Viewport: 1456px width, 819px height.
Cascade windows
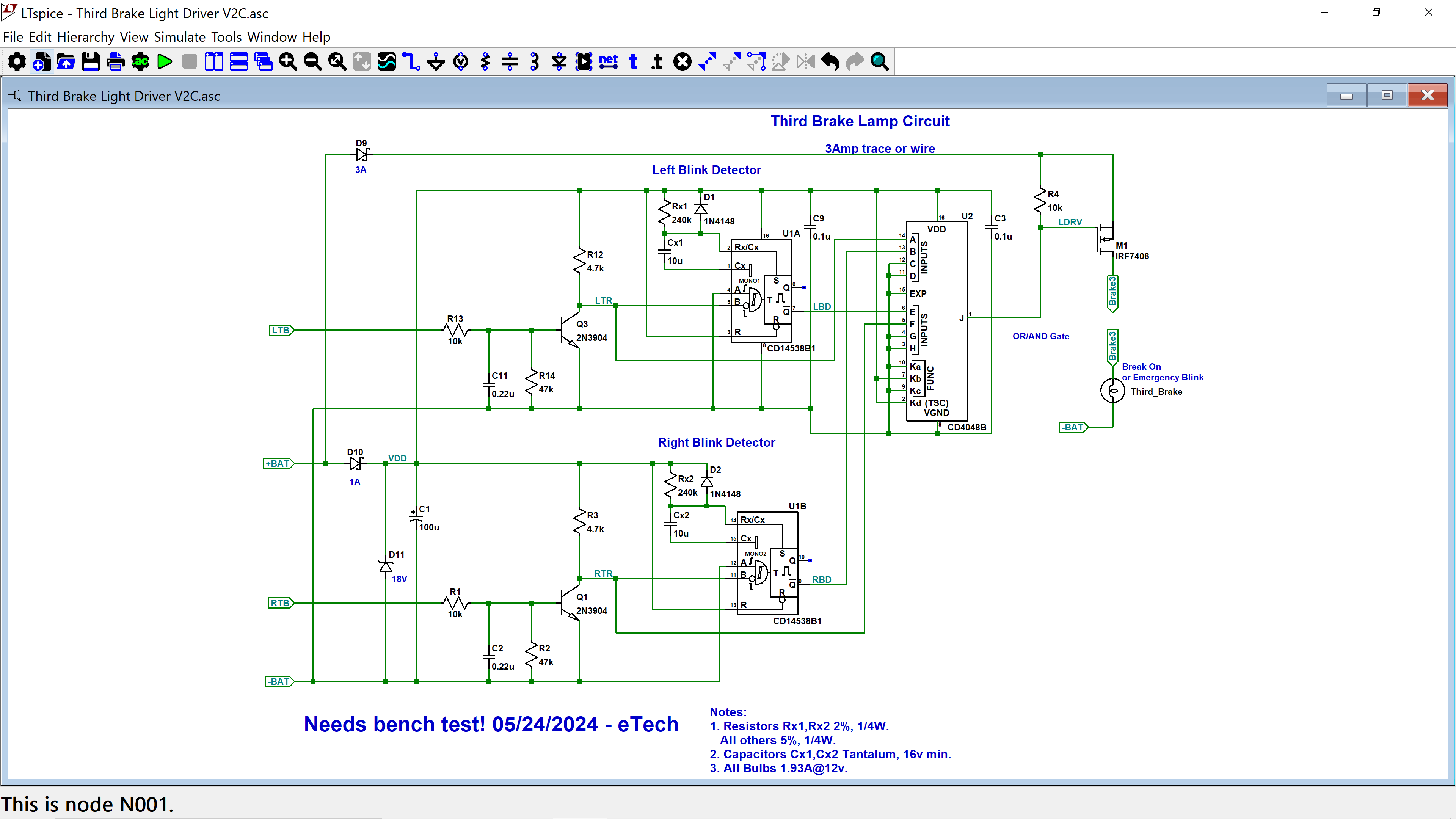click(264, 61)
